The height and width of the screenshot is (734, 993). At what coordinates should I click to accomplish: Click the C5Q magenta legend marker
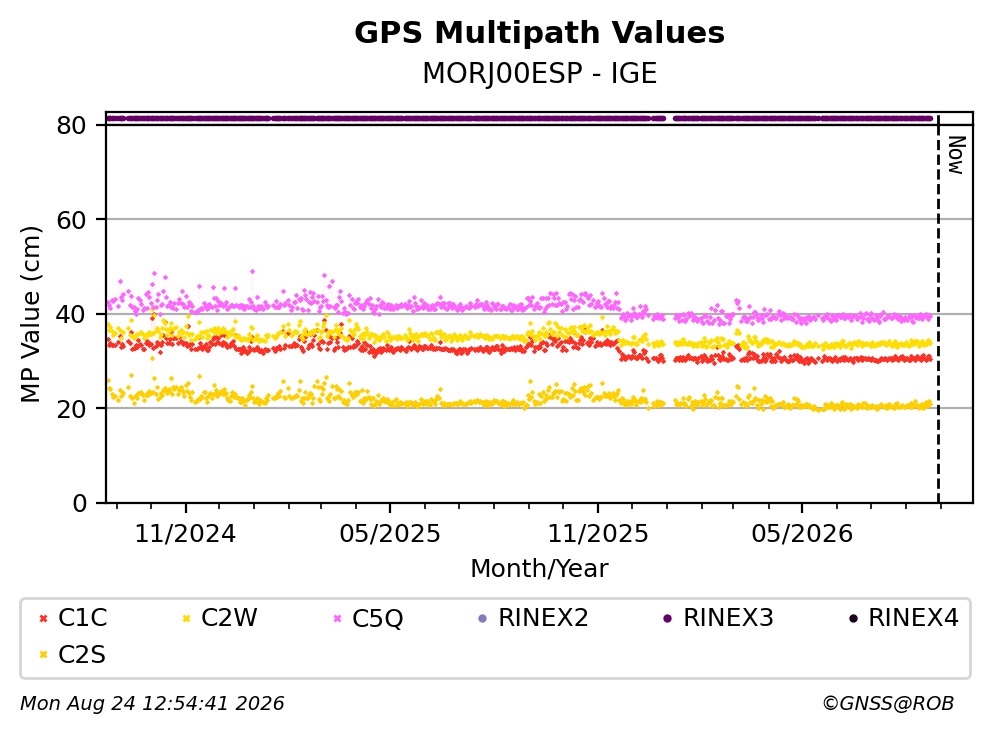click(338, 619)
